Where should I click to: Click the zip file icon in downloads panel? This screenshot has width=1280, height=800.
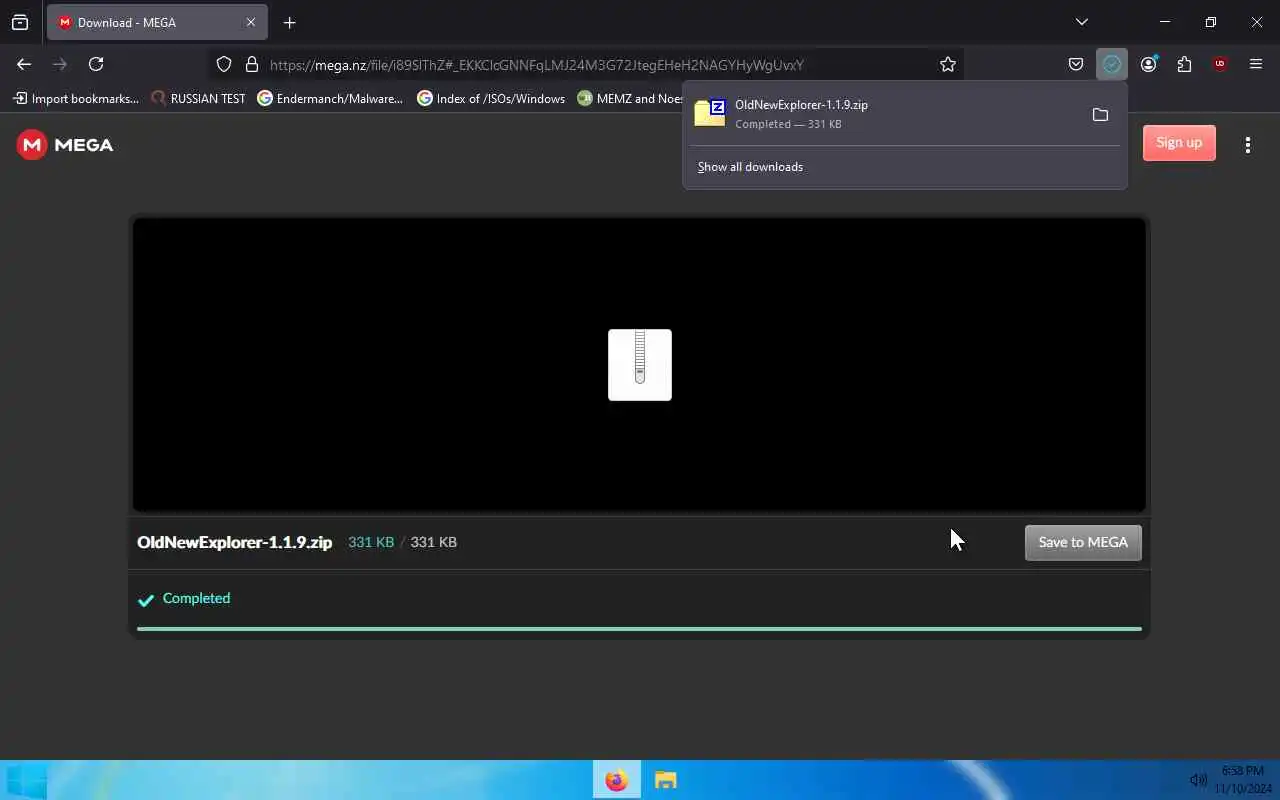(x=710, y=114)
